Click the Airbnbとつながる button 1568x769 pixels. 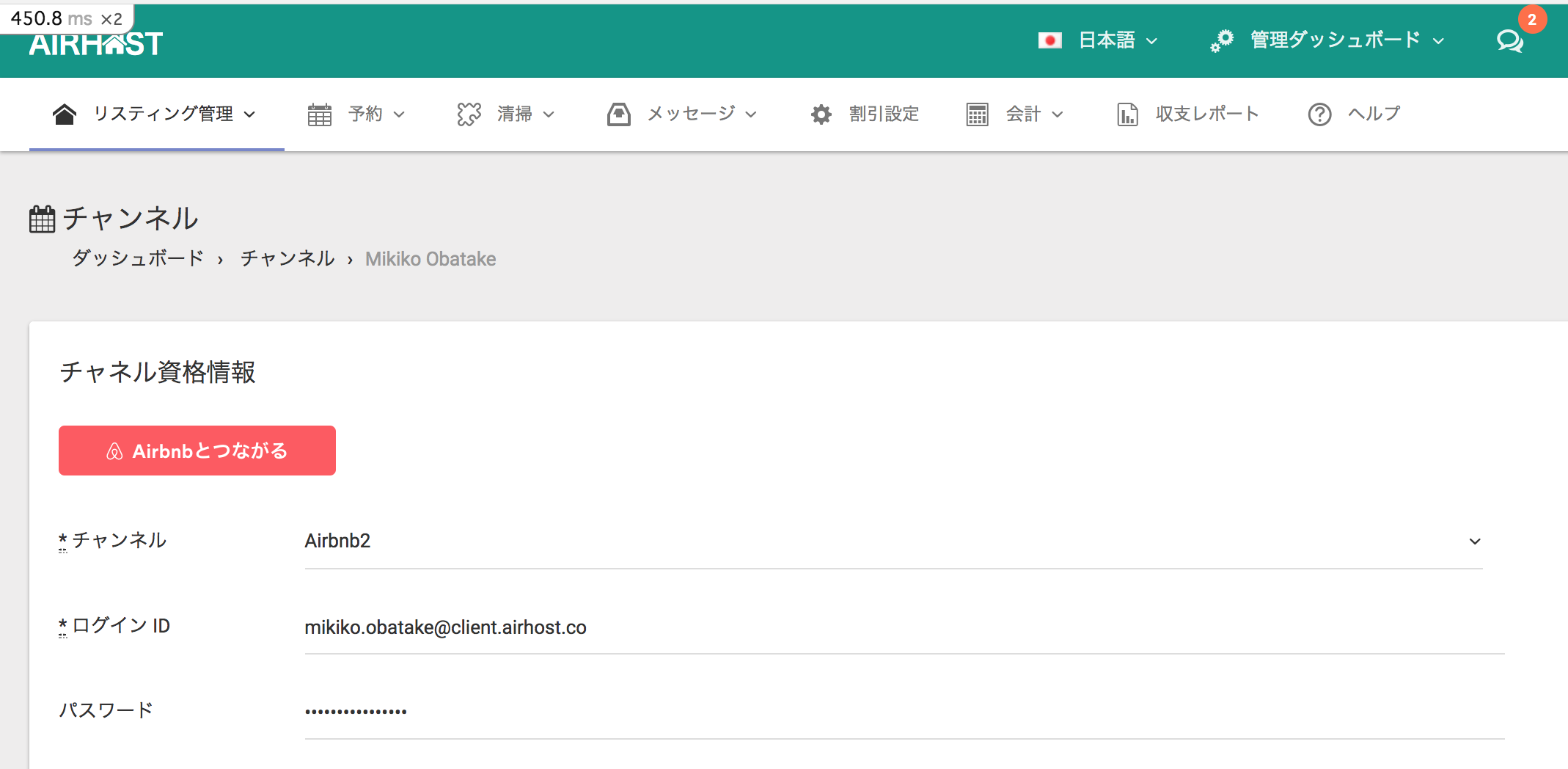pyautogui.click(x=197, y=451)
